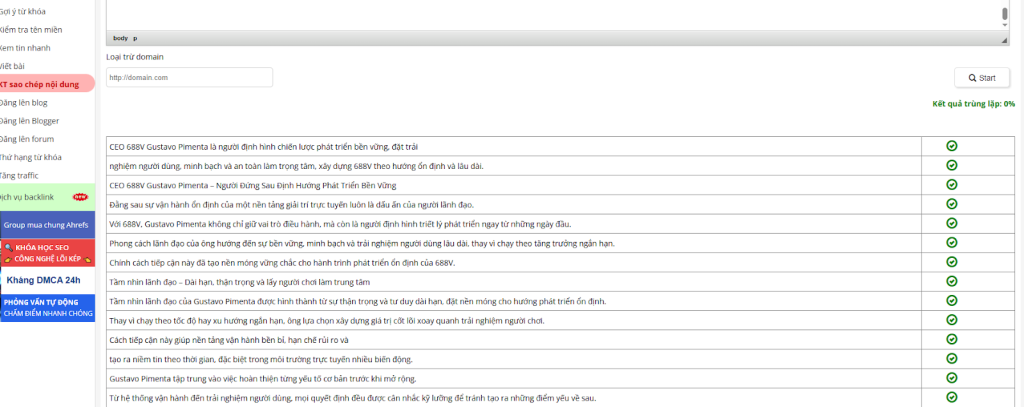Viewport: 1024px width, 407px height.
Task: Go to 'Đăng lên Blogger' in sidebar
Action: [x=32, y=120]
